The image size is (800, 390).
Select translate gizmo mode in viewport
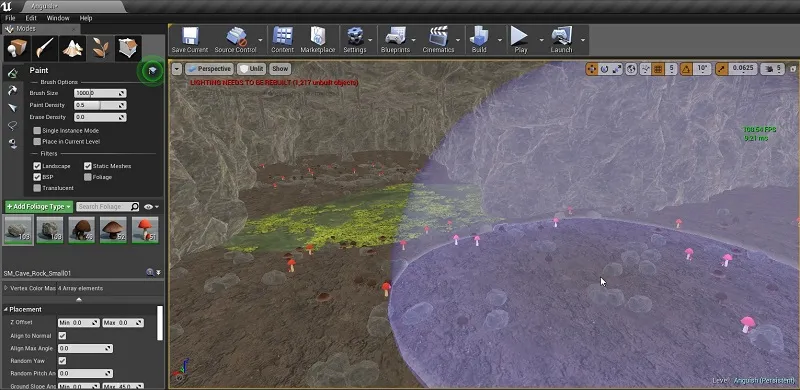click(592, 68)
